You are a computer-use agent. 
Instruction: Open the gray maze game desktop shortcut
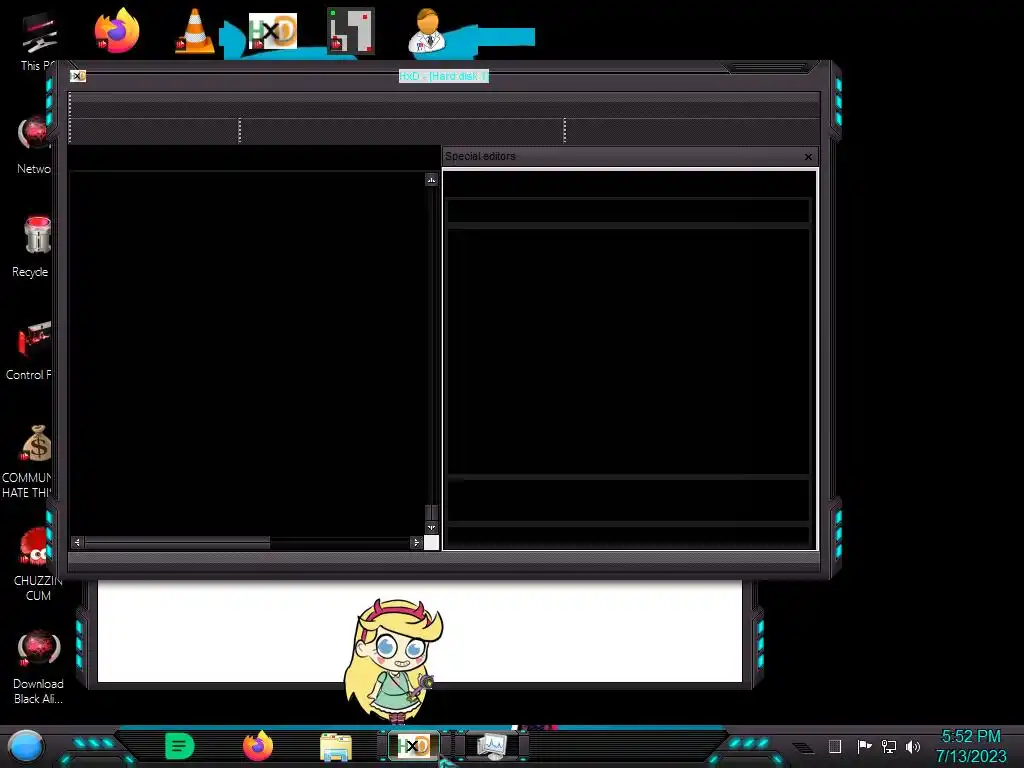coord(351,31)
